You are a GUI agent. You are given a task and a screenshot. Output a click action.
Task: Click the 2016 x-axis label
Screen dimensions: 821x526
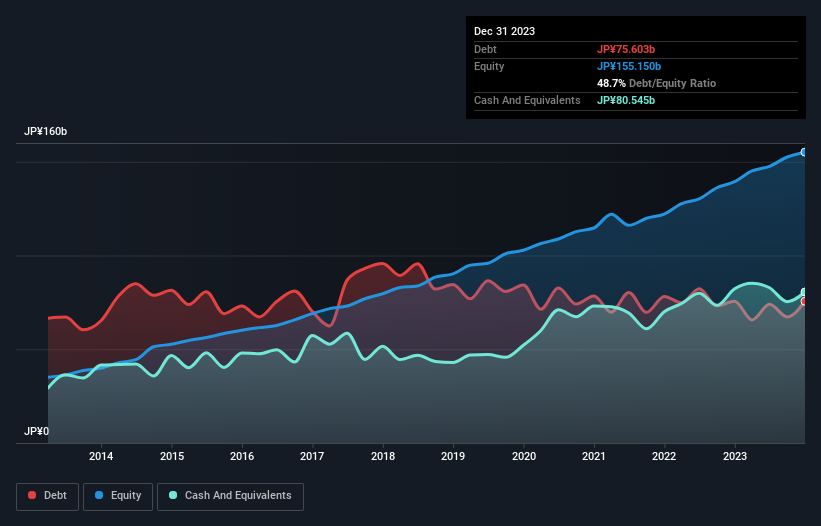[x=242, y=456]
